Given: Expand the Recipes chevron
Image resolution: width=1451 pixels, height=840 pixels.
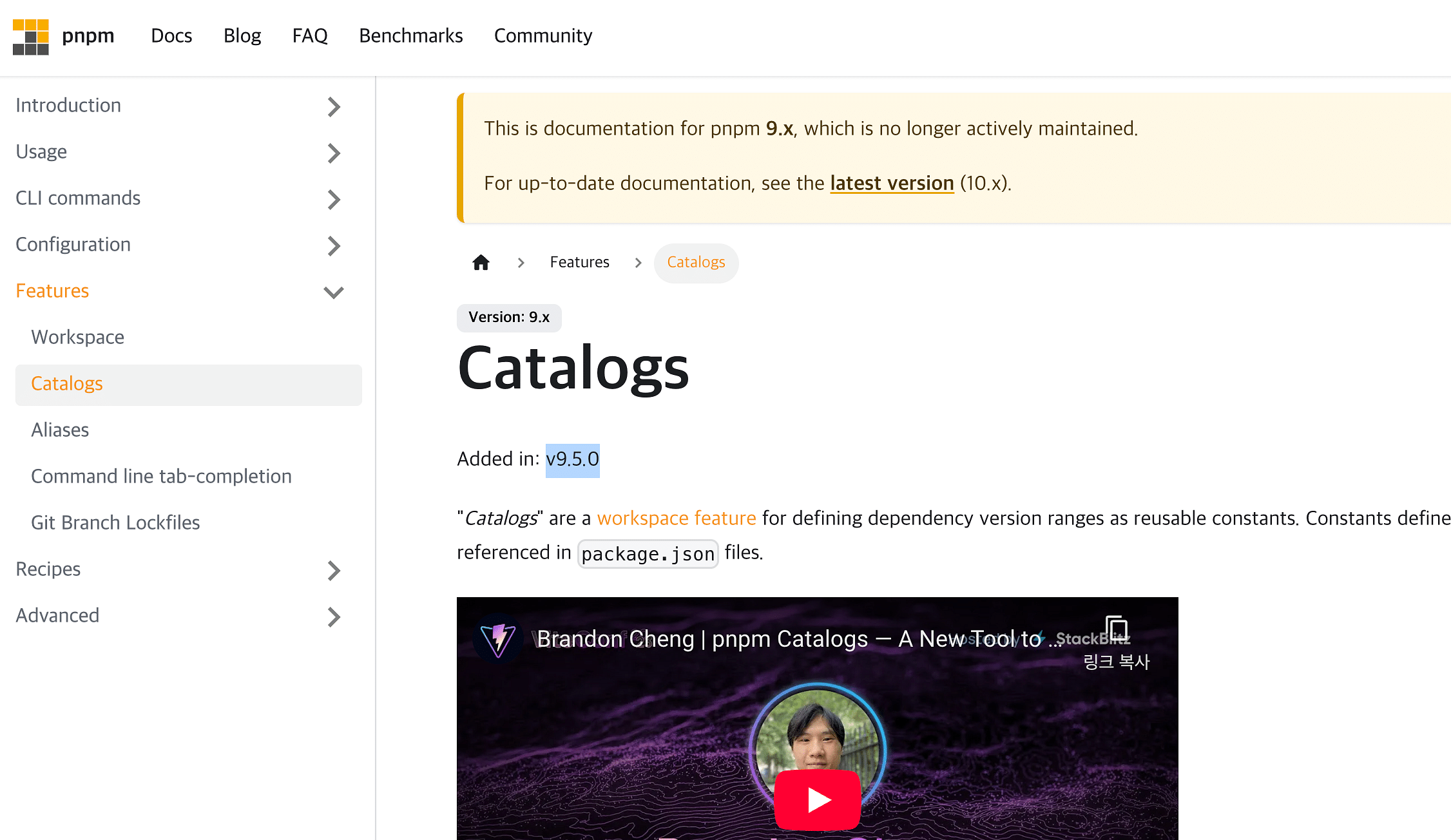Looking at the screenshot, I should click(x=333, y=570).
